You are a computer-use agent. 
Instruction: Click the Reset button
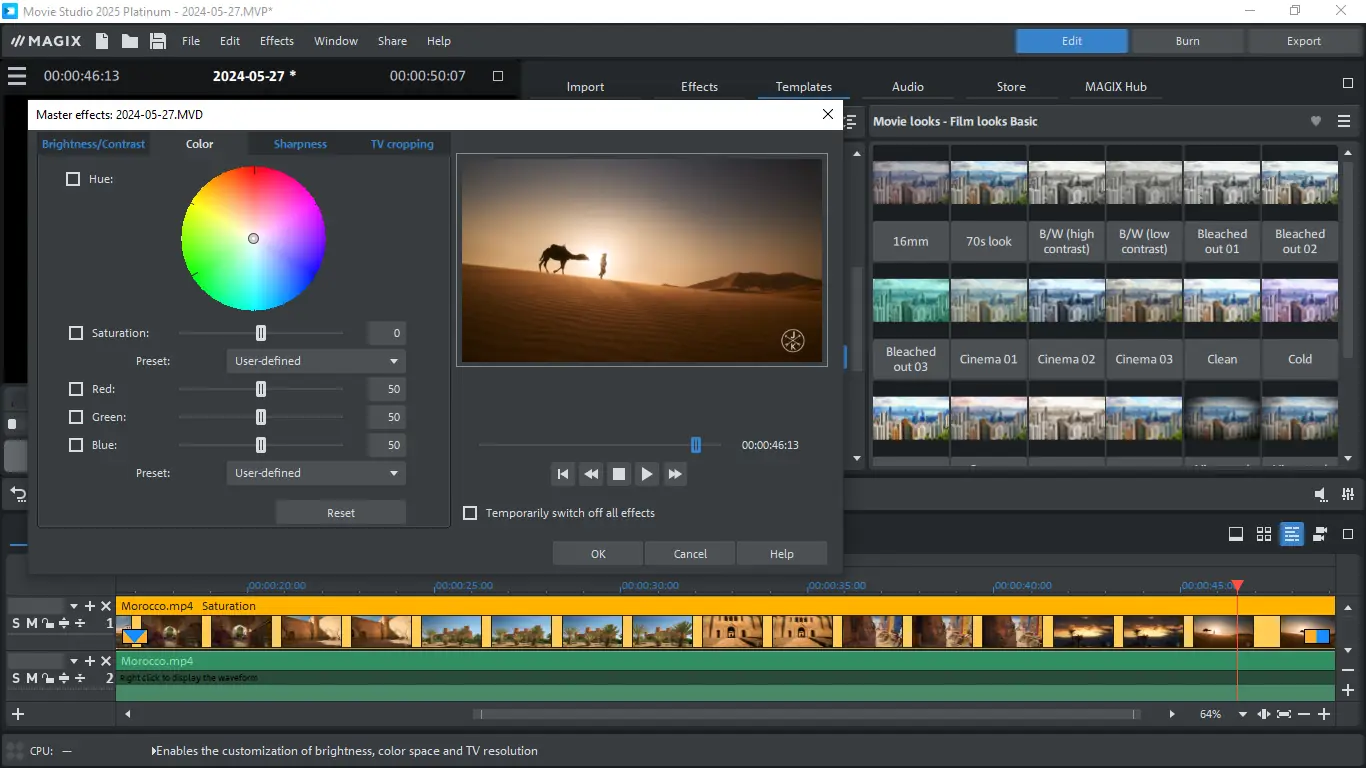click(341, 513)
